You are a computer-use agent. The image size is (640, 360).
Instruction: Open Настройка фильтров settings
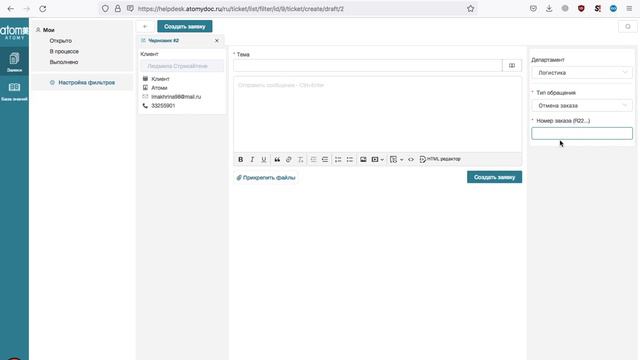point(82,82)
